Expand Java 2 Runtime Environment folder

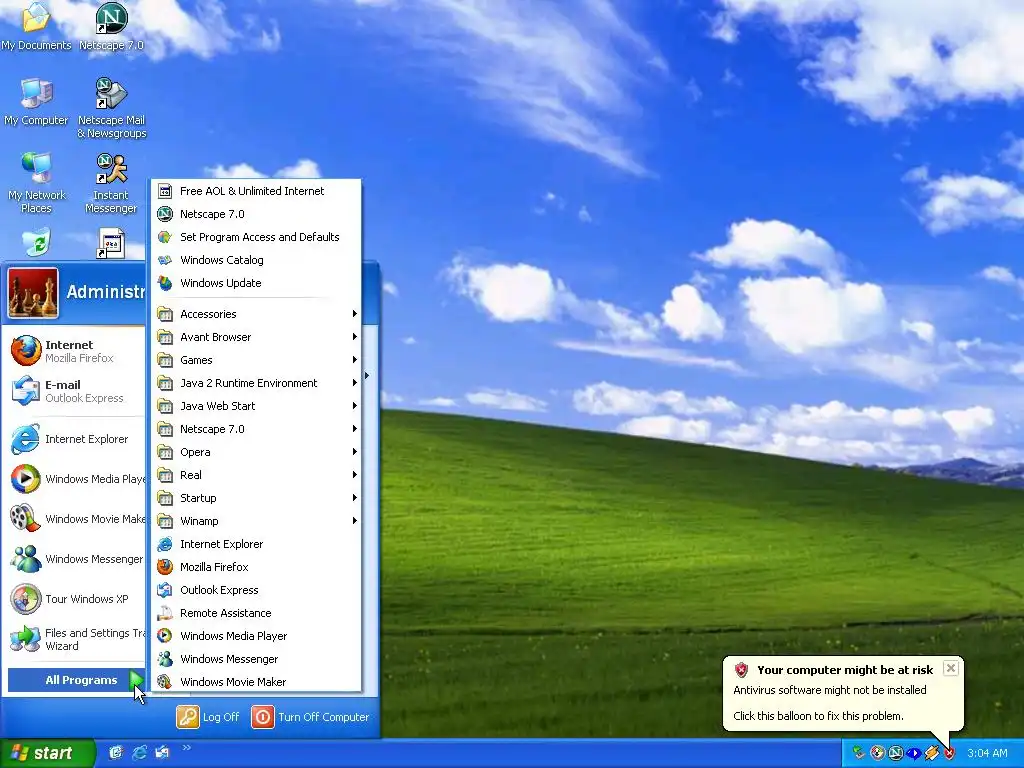(256, 383)
